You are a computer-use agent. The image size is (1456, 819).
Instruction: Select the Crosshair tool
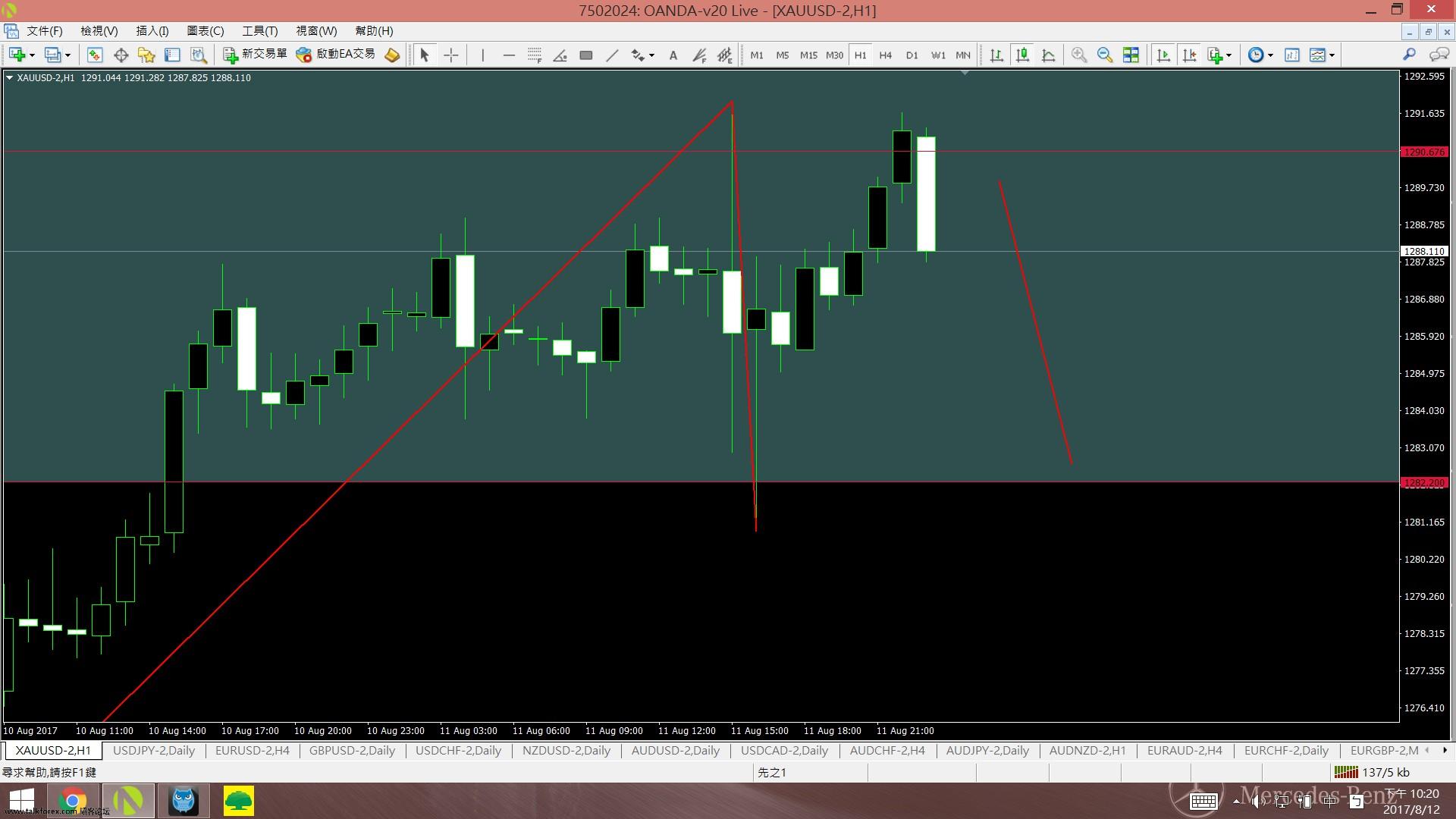[x=451, y=55]
